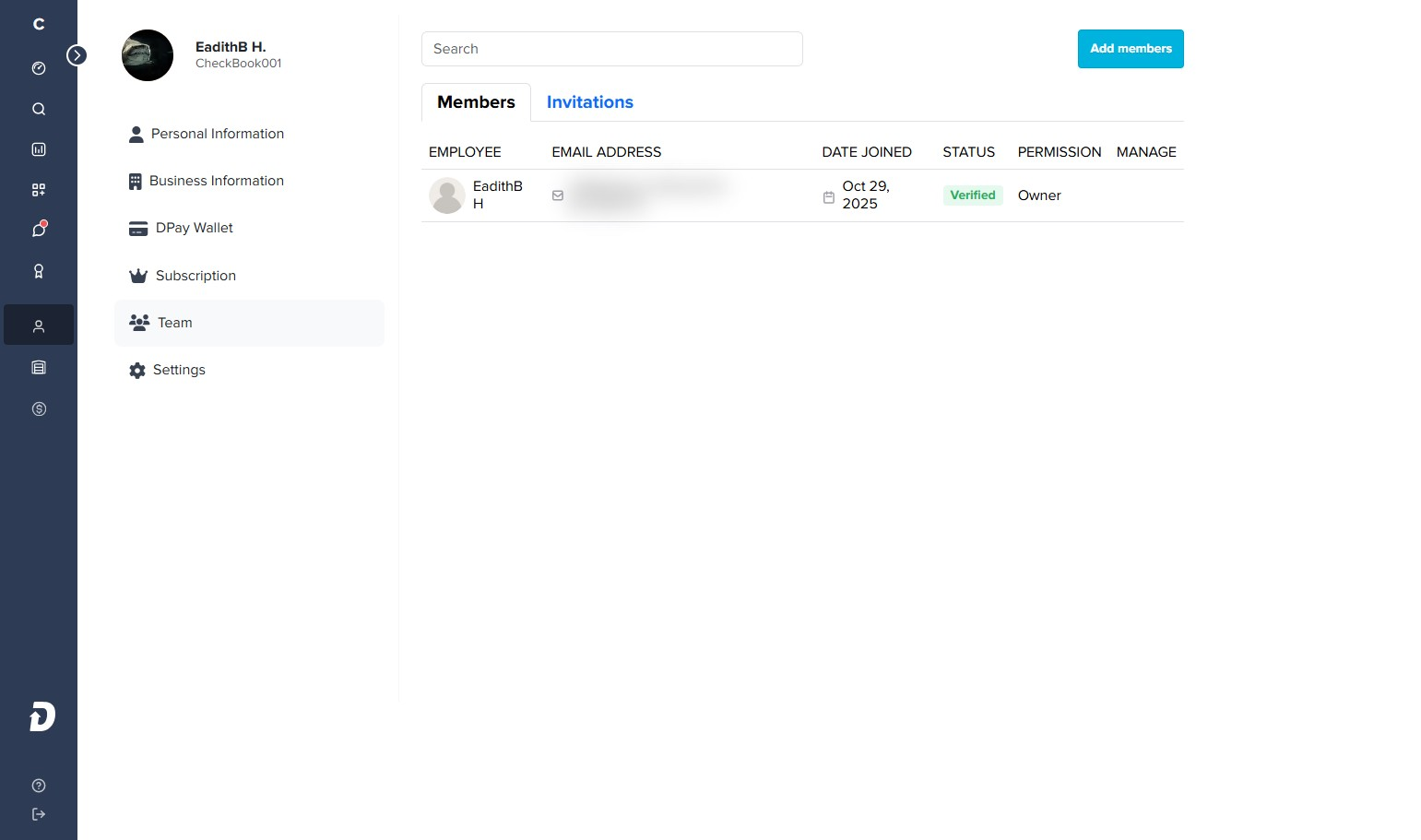Screen dimensions: 1421x840
Task: Click the Oct 29, 2025 date cell
Action: point(866,195)
